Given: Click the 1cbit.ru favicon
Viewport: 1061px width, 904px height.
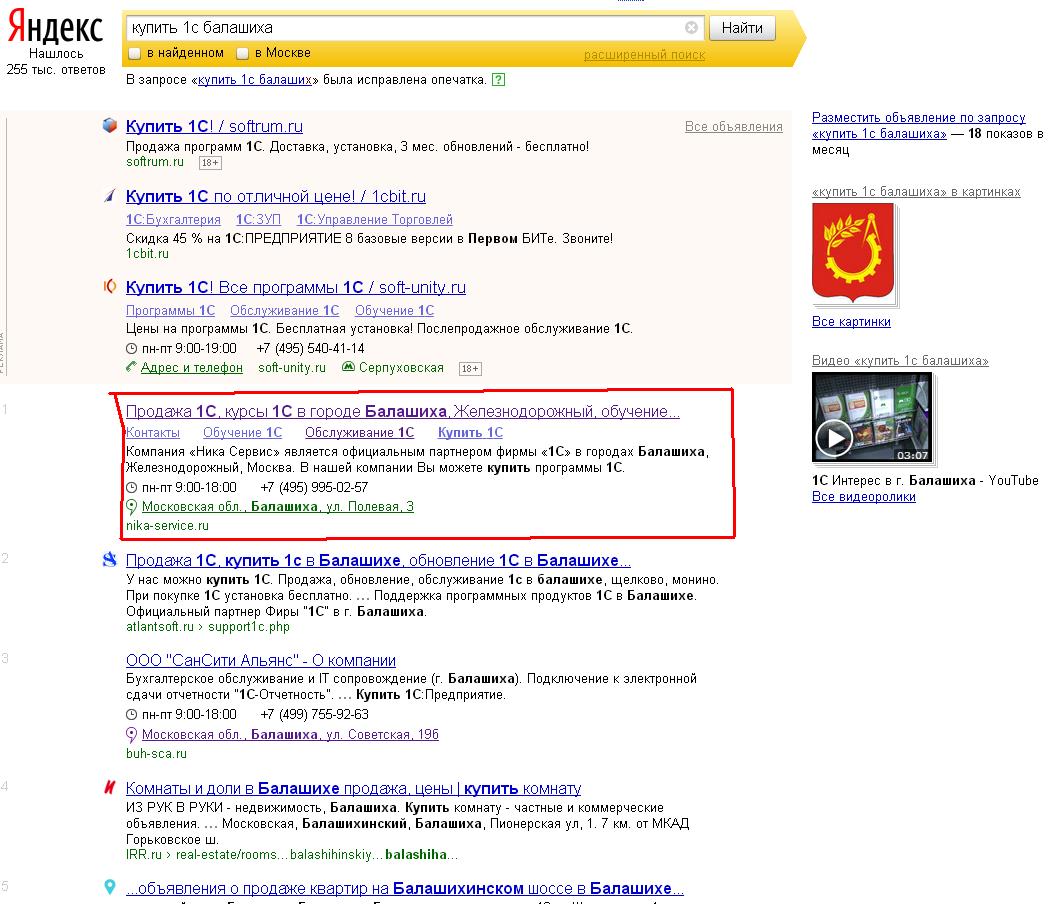Looking at the screenshot, I should click(110, 196).
